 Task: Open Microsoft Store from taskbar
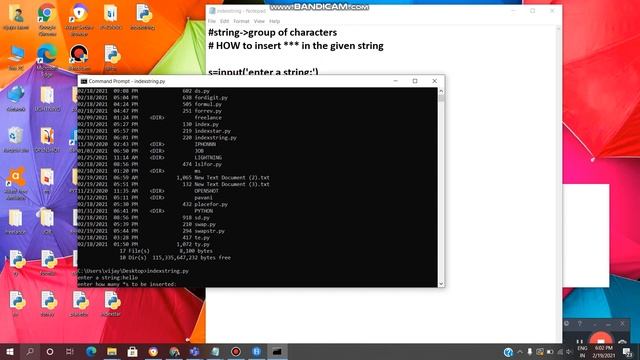click(132, 351)
